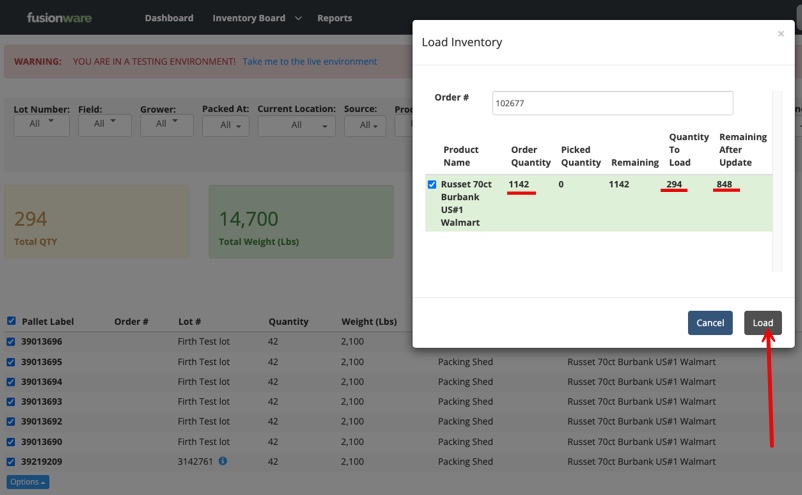Deselect pallet 39219209 checkbox

11,462
